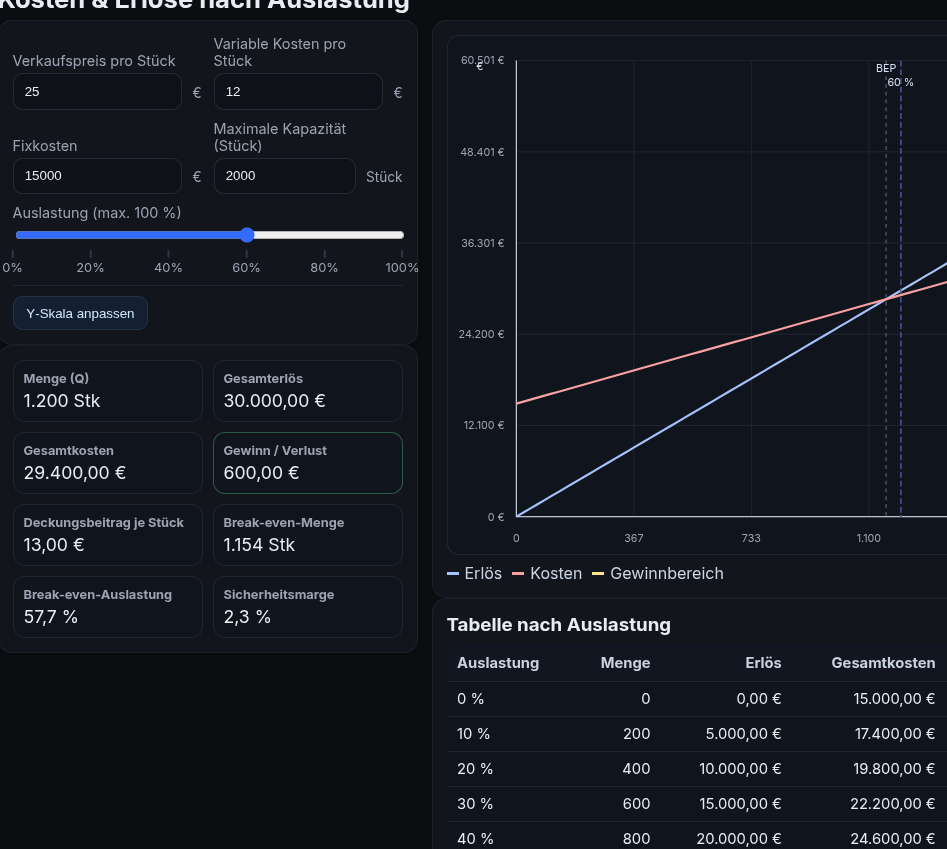Click Erlös cell 5.000,00 €
Viewport: 947px width, 849px height.
pyautogui.click(x=743, y=734)
